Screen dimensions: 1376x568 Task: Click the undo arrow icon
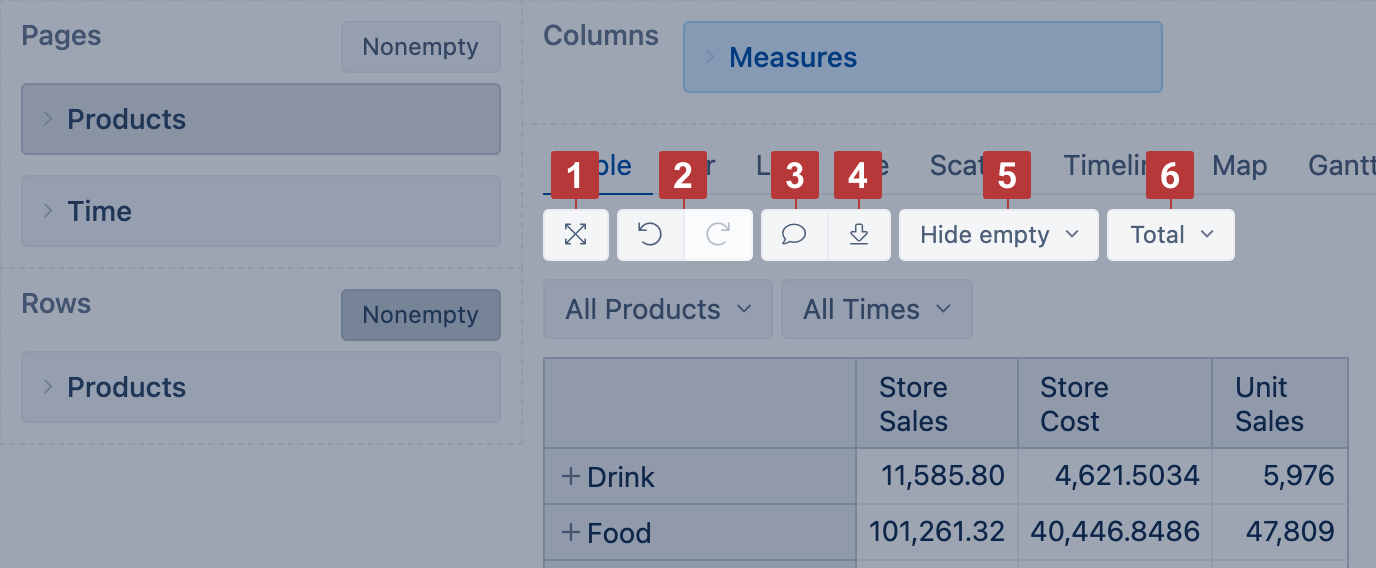pyautogui.click(x=650, y=235)
